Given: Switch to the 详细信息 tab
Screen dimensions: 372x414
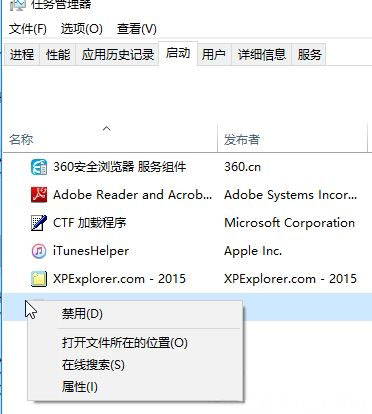Looking at the screenshot, I should (x=262, y=55).
